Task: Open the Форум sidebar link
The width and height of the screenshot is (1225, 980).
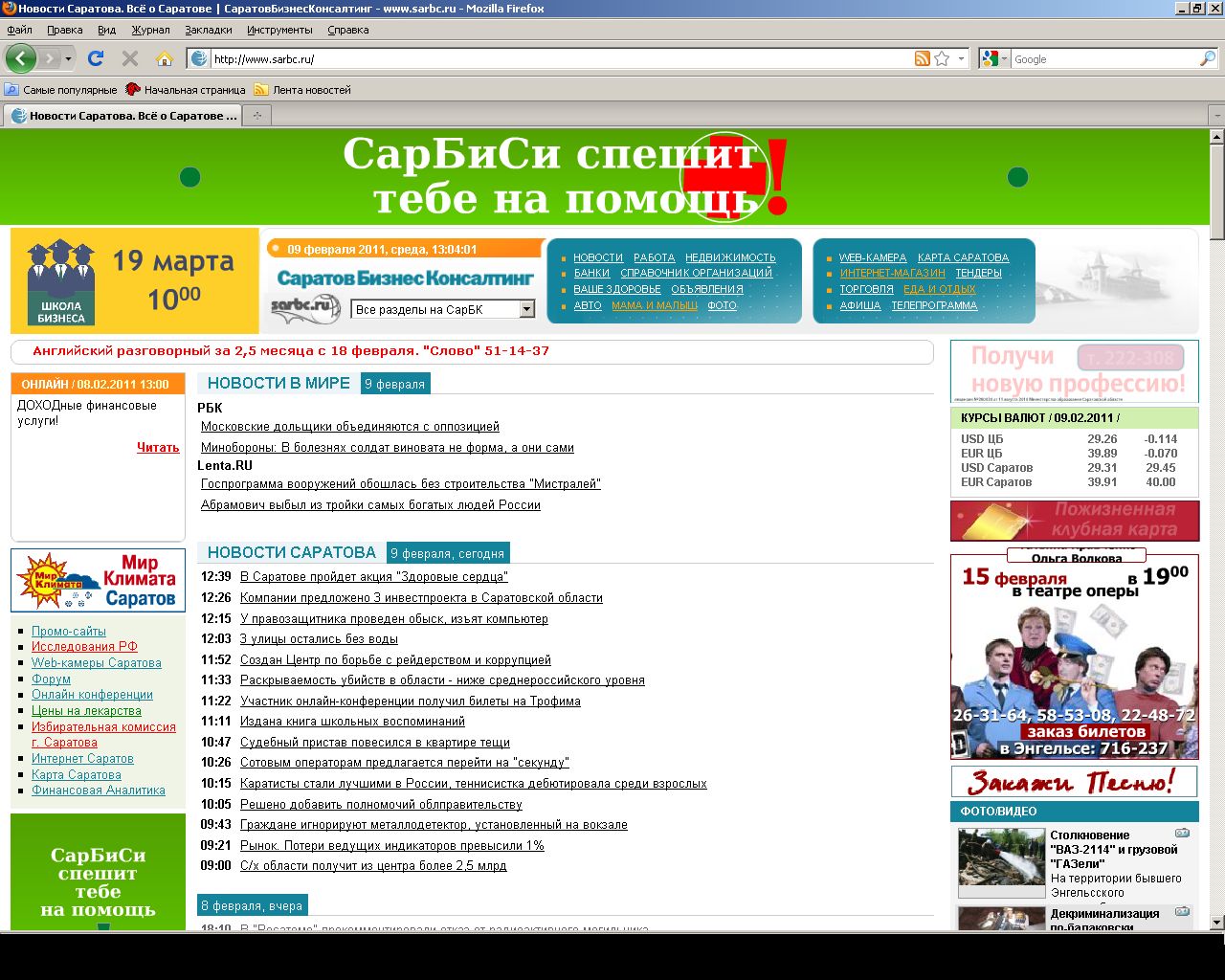Action: pyautogui.click(x=51, y=679)
